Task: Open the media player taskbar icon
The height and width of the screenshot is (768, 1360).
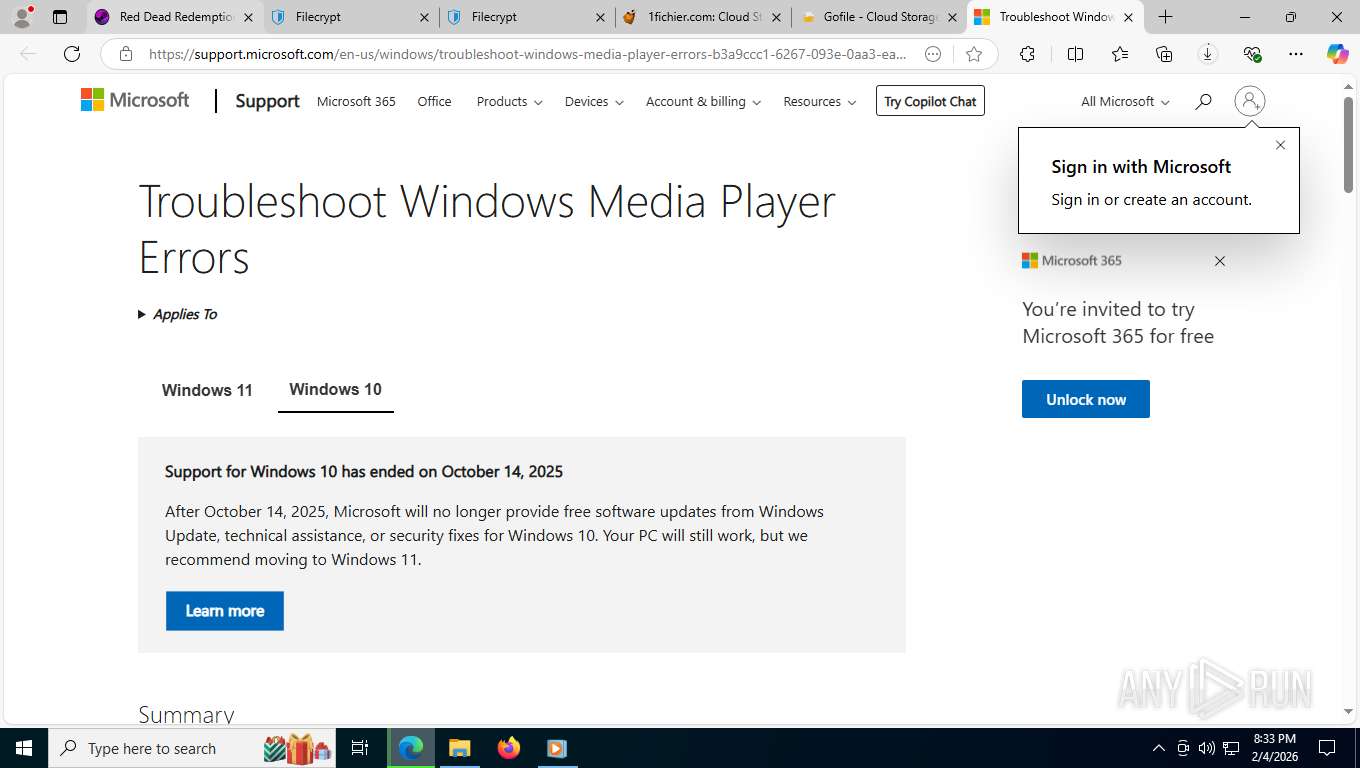Action: coord(557,748)
